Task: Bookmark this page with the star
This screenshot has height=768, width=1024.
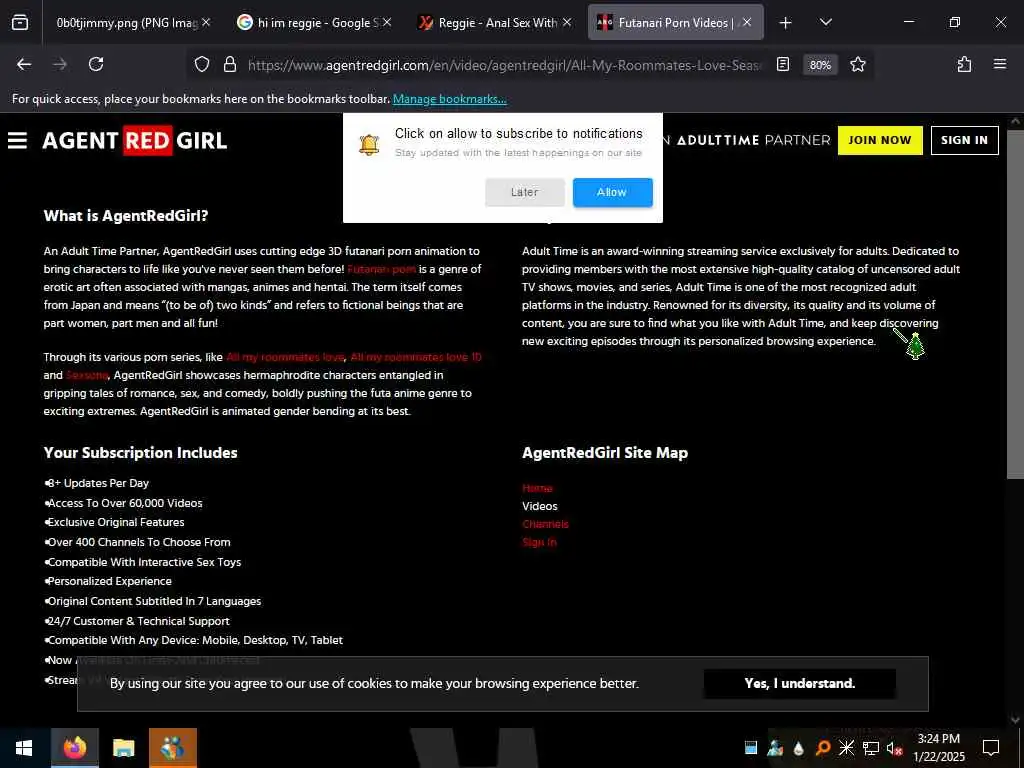Action: coord(857,65)
